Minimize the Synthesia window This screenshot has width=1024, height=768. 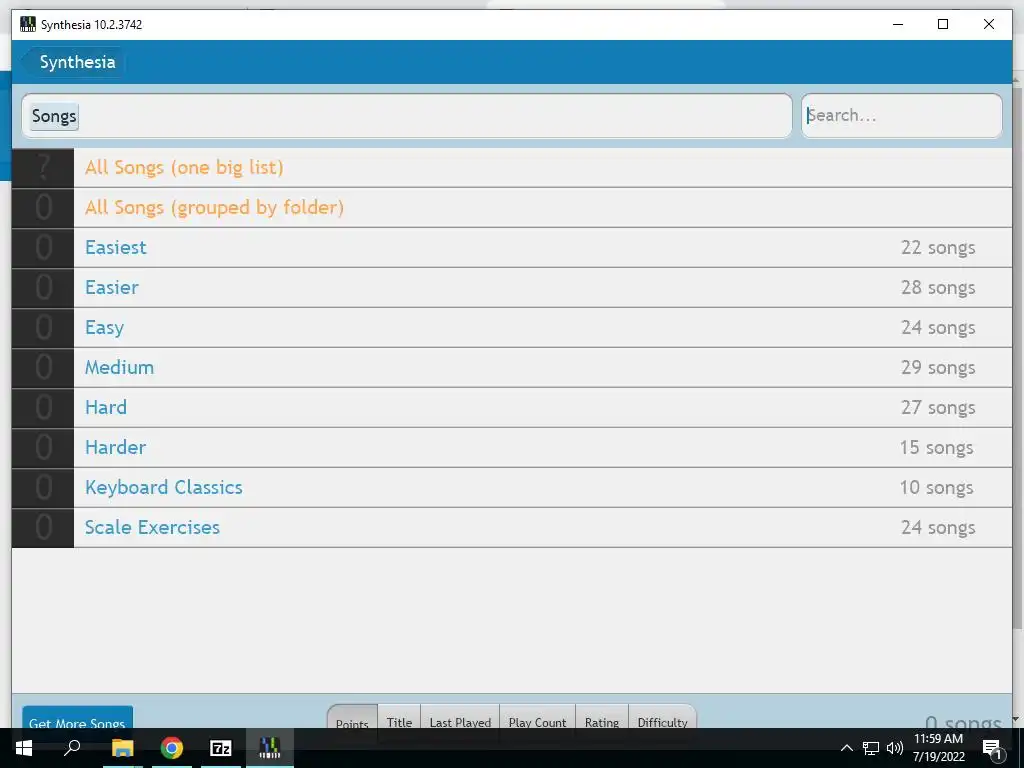[898, 24]
